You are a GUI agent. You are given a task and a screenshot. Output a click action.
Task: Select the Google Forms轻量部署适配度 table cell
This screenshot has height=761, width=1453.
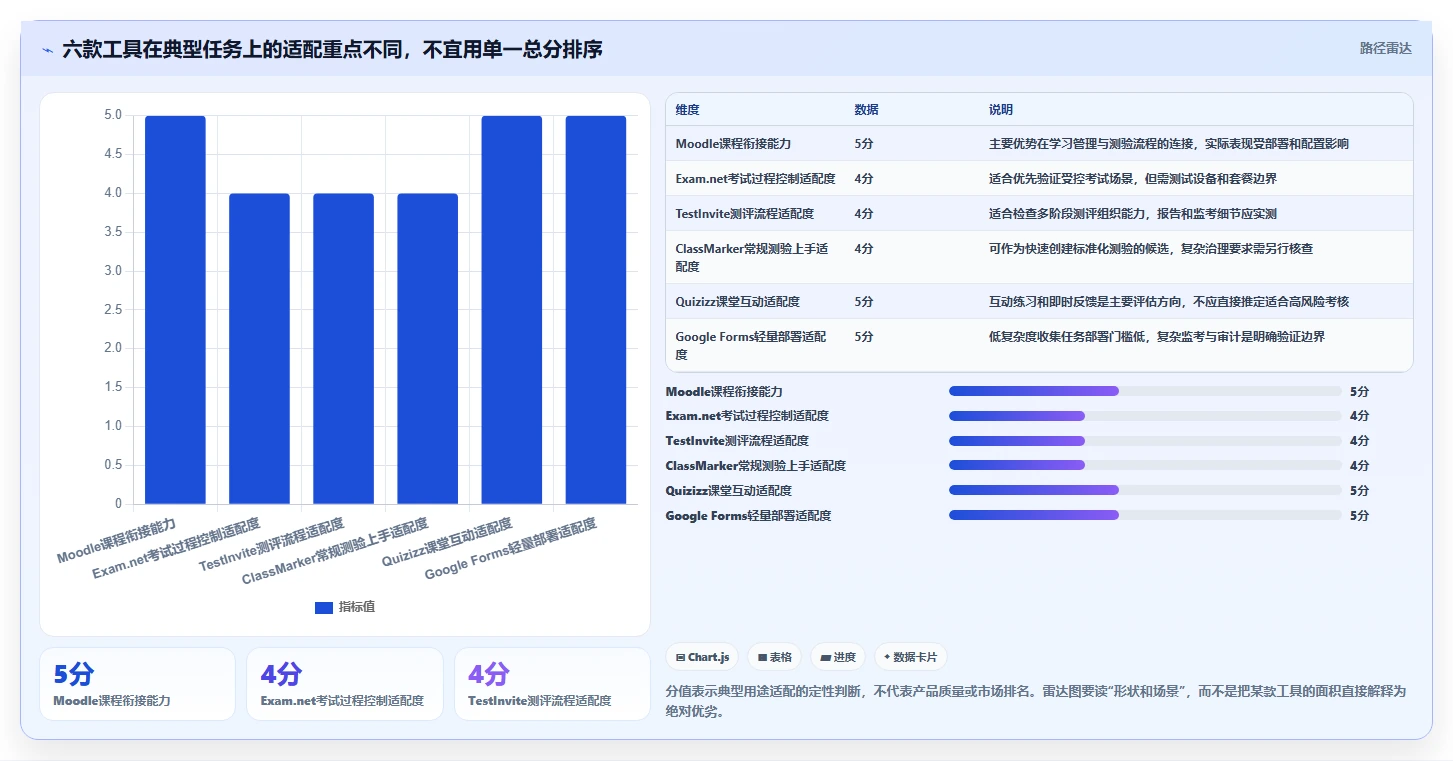click(x=751, y=346)
